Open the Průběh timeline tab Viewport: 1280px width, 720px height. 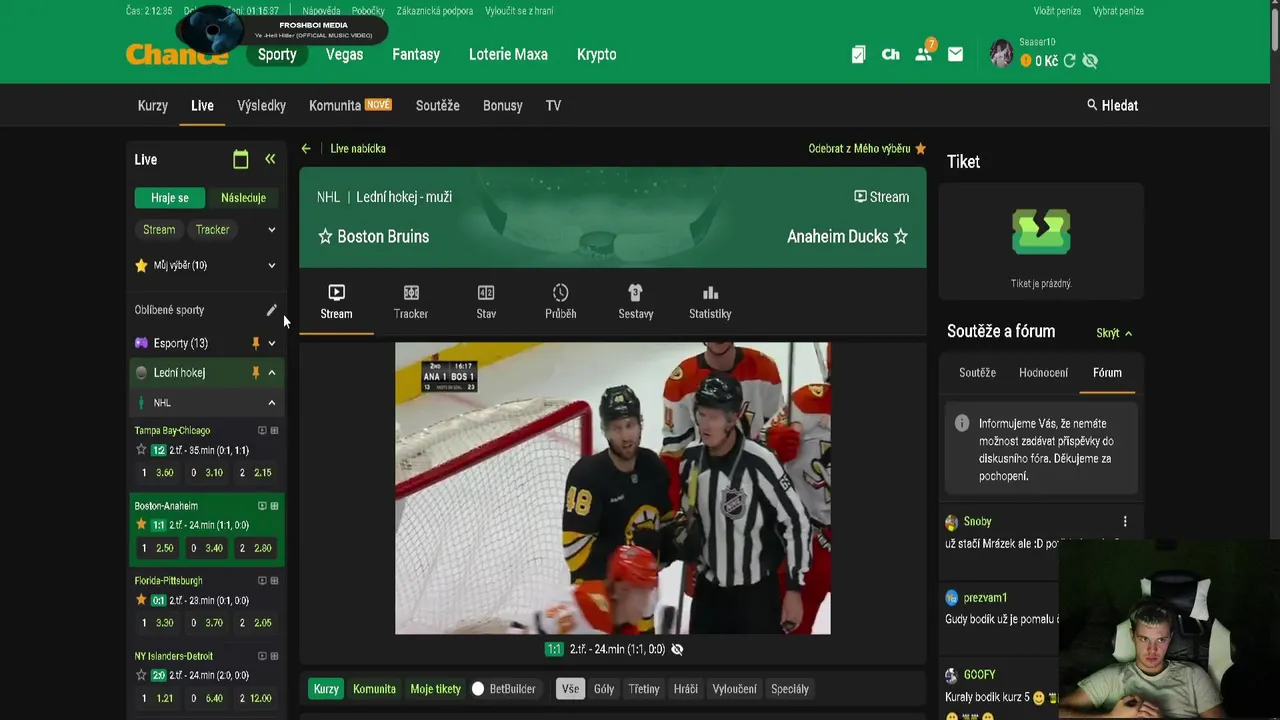(x=560, y=302)
